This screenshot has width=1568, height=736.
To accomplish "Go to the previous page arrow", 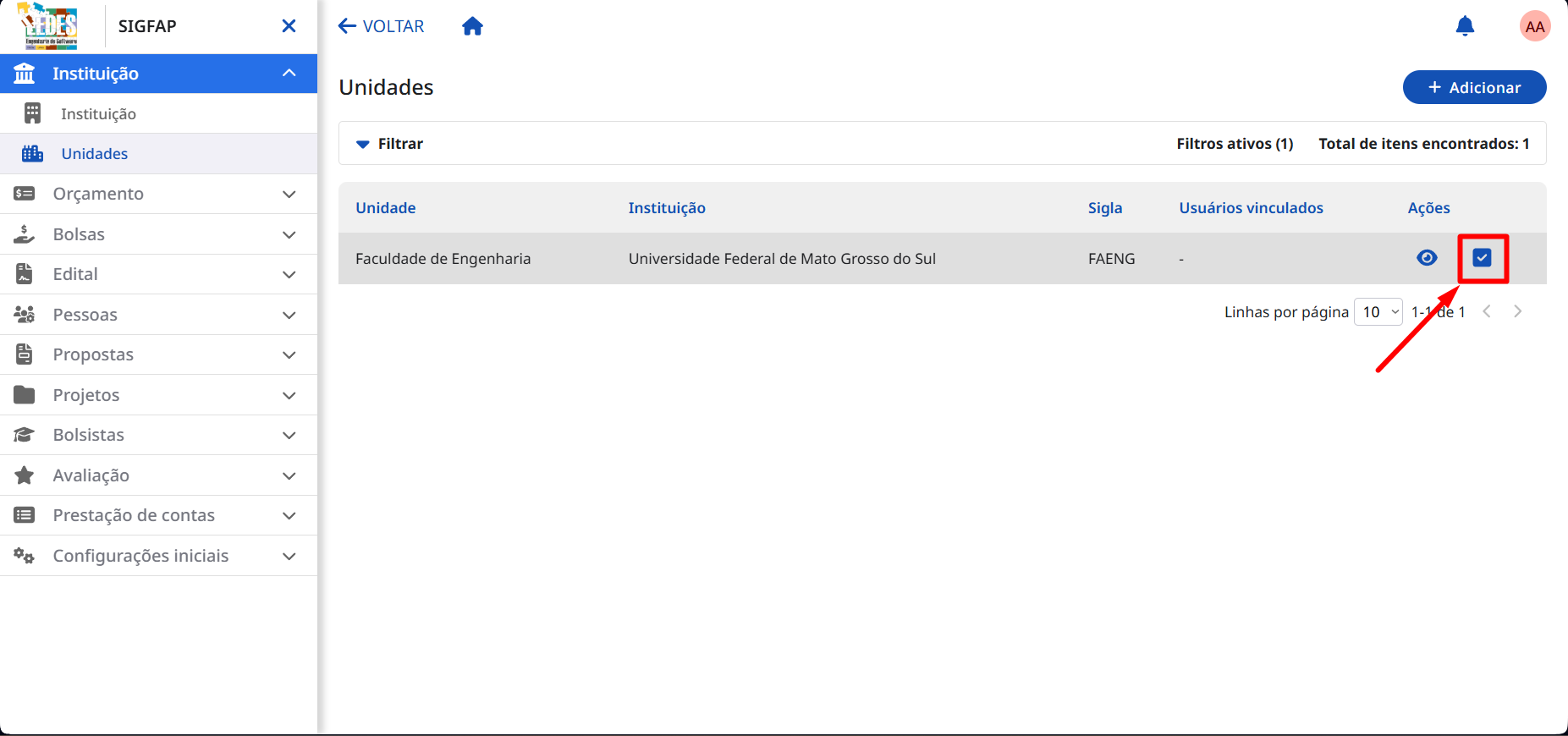I will coord(1487,311).
